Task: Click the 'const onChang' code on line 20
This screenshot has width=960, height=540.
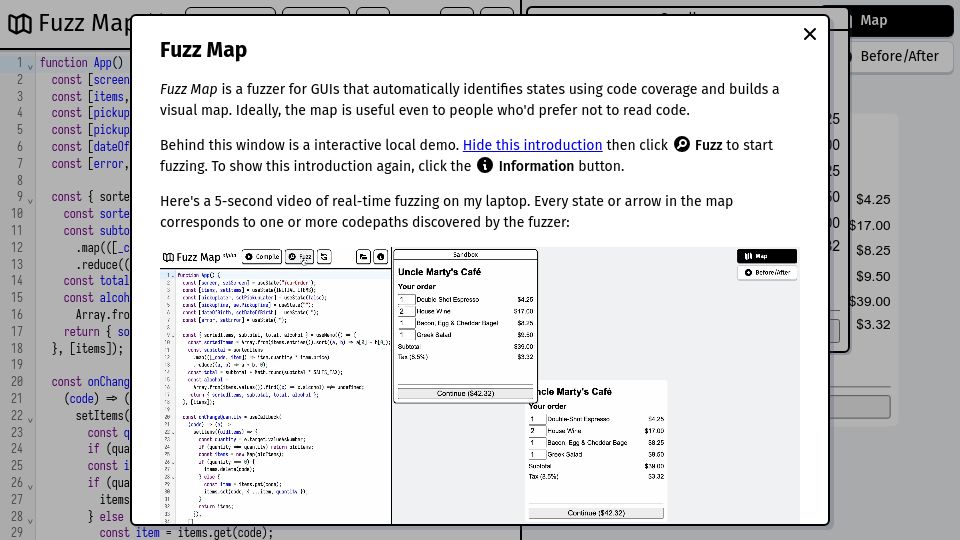Action: click(91, 382)
